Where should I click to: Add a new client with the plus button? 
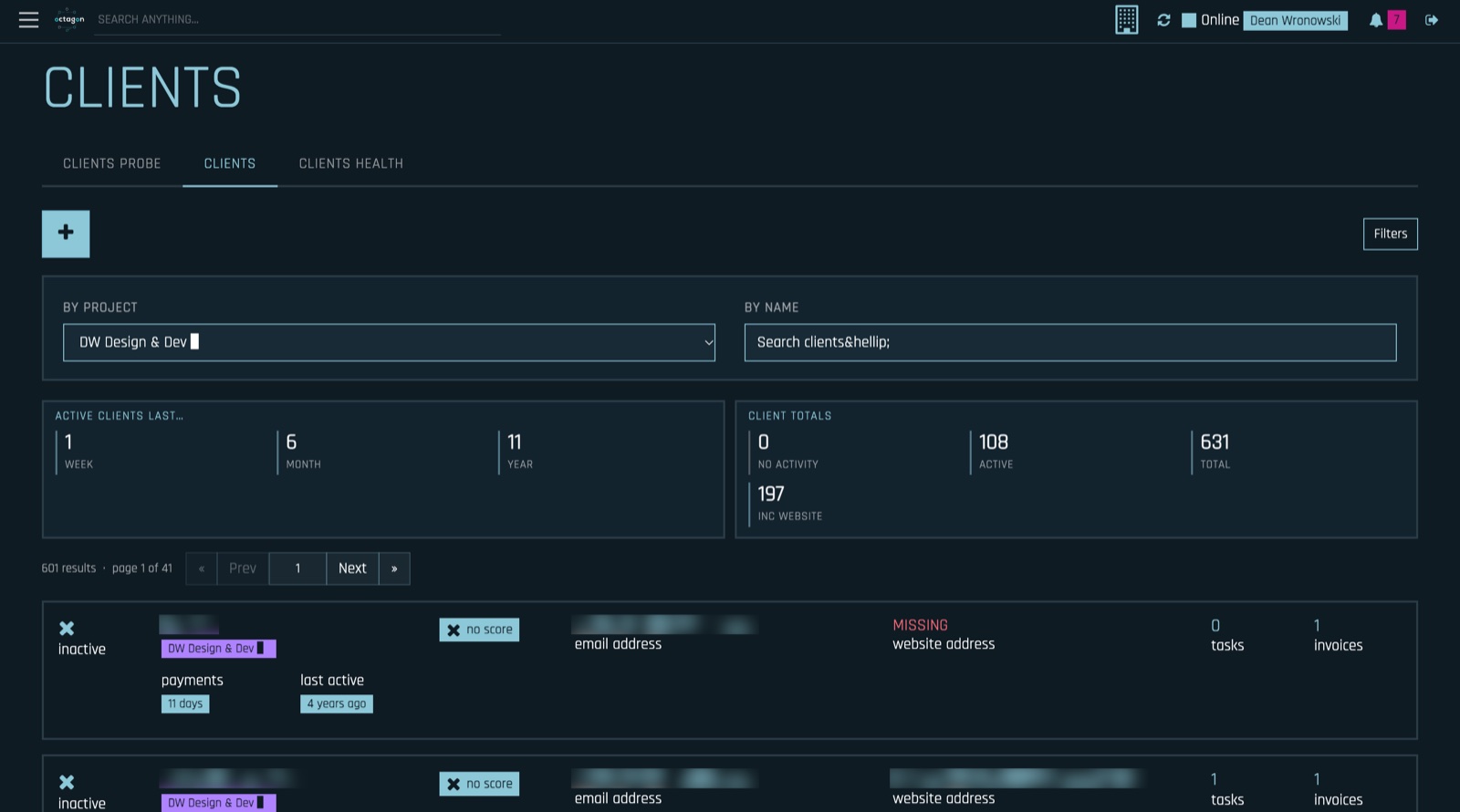pyautogui.click(x=66, y=234)
